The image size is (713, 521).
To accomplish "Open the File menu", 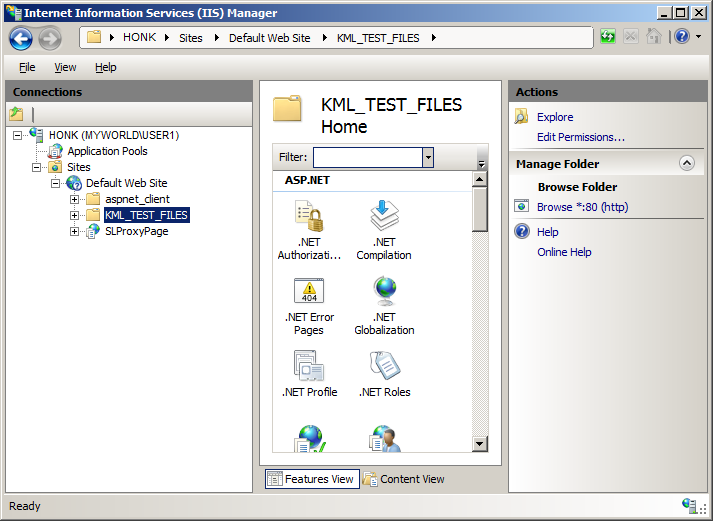I will point(27,67).
